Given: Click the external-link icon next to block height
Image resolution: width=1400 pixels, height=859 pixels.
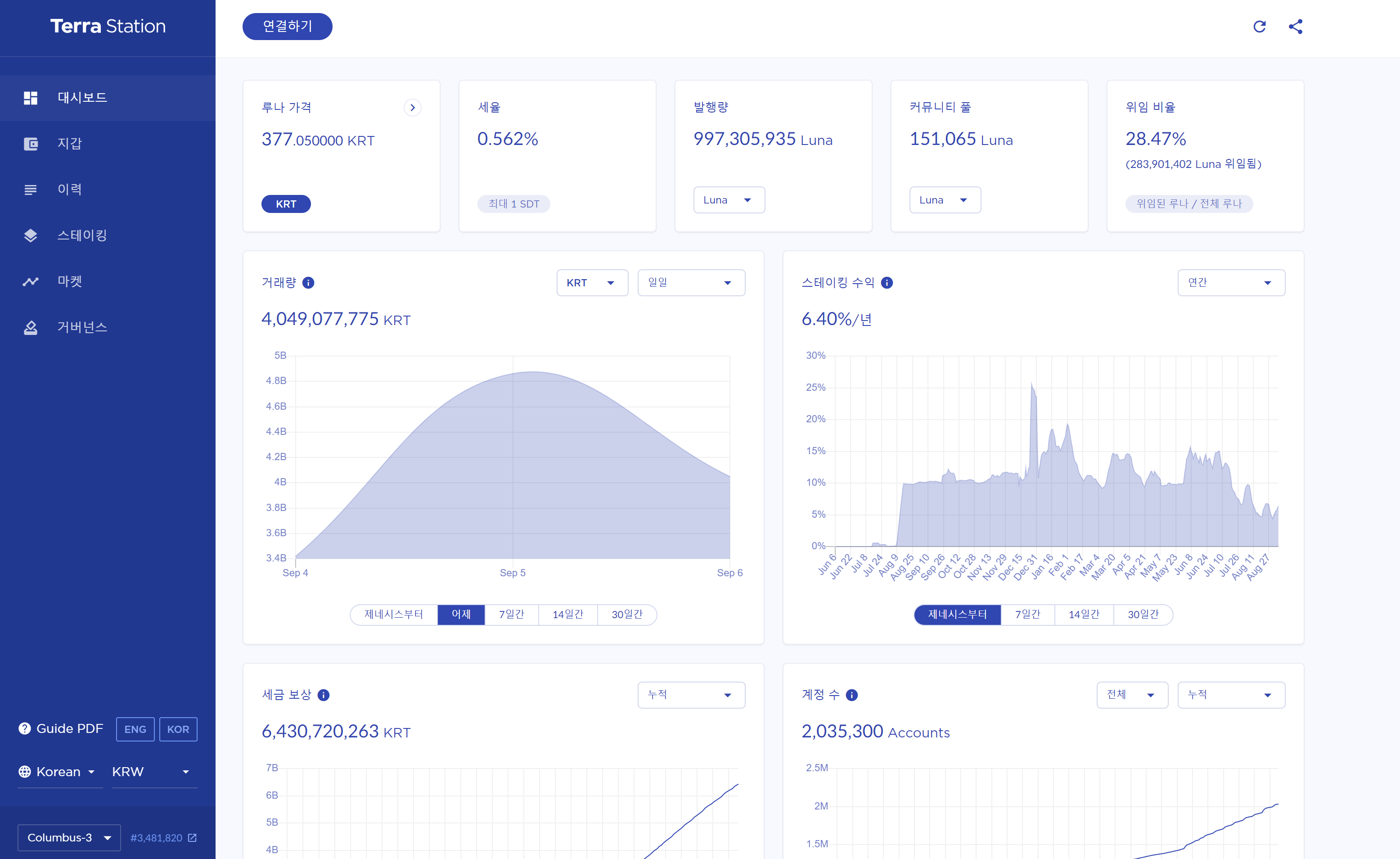Looking at the screenshot, I should 193,837.
